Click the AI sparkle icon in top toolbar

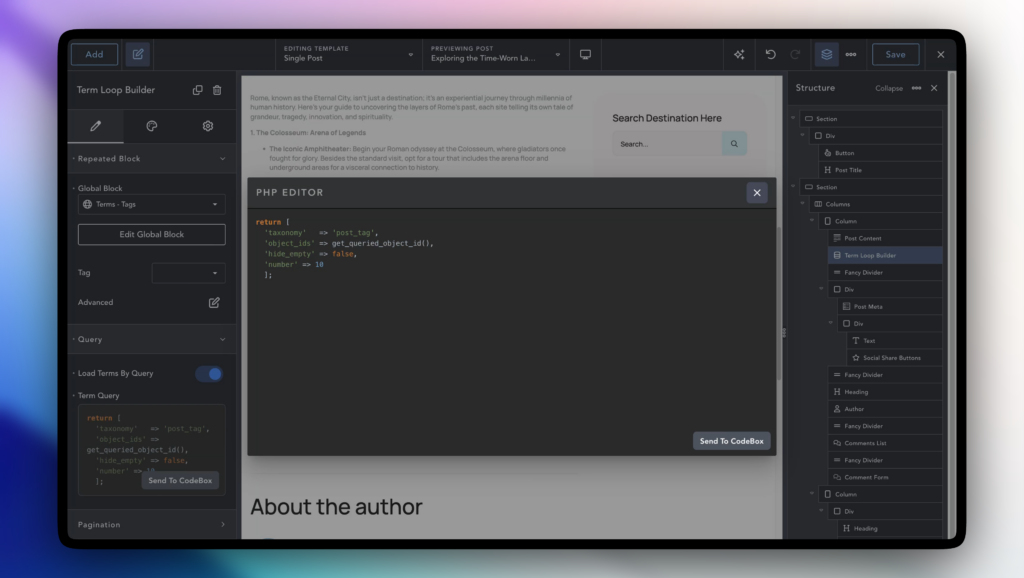click(x=739, y=55)
